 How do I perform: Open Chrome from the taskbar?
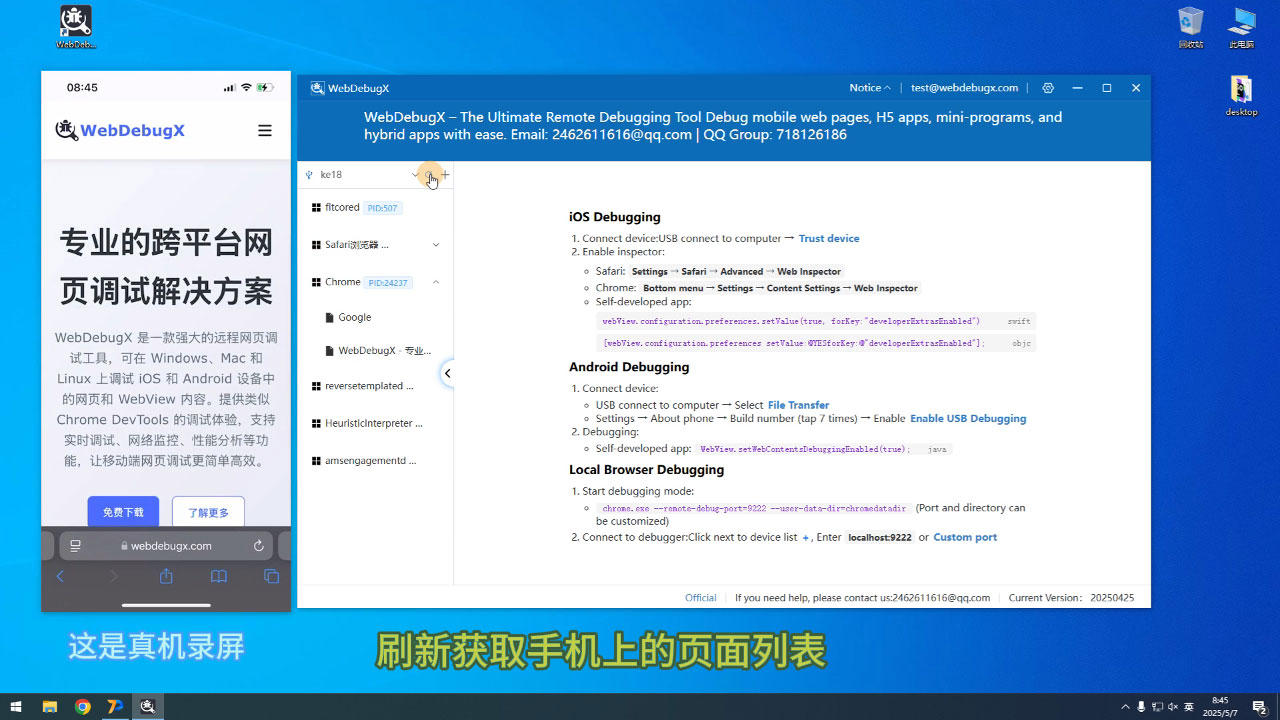[82, 706]
